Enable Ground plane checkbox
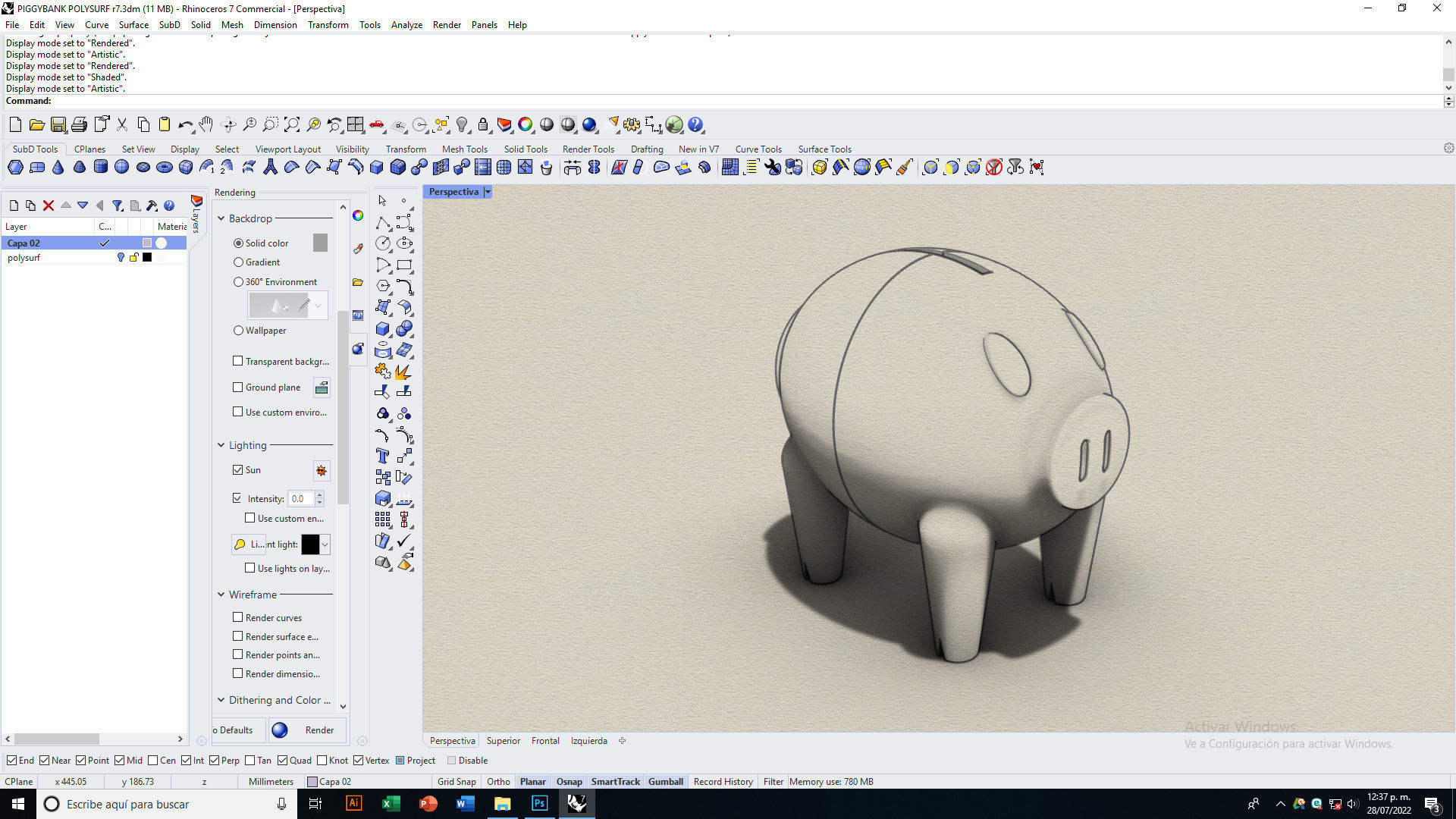Viewport: 1456px width, 819px height. coord(238,388)
